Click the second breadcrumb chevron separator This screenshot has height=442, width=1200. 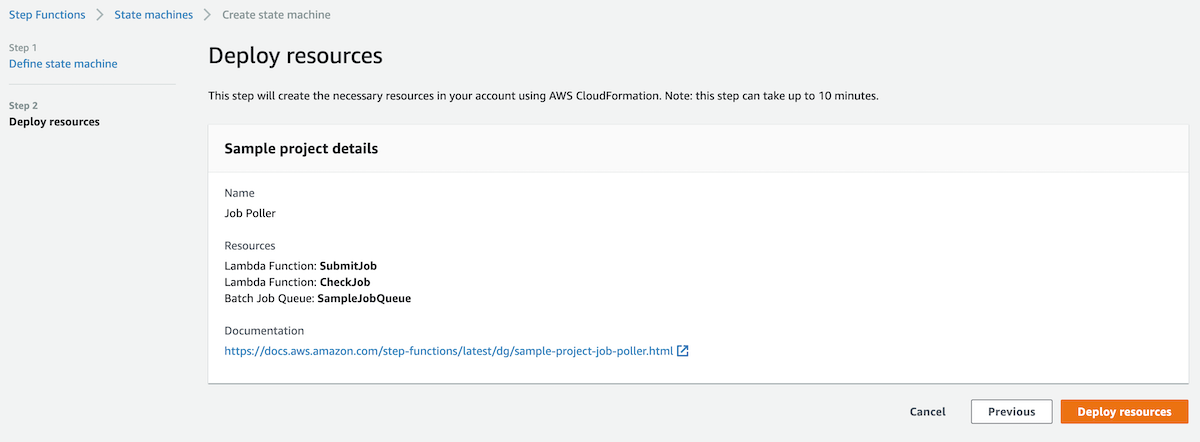click(207, 15)
